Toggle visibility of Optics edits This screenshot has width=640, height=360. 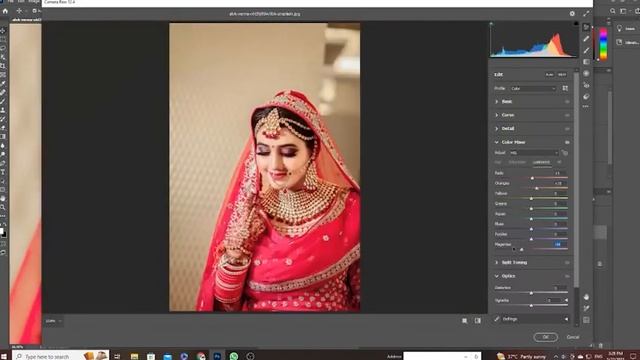(x=567, y=276)
